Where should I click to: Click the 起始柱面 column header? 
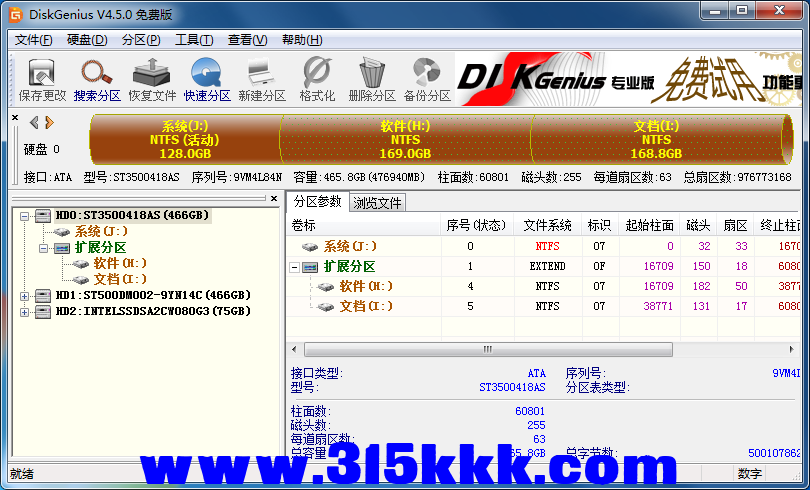click(649, 226)
